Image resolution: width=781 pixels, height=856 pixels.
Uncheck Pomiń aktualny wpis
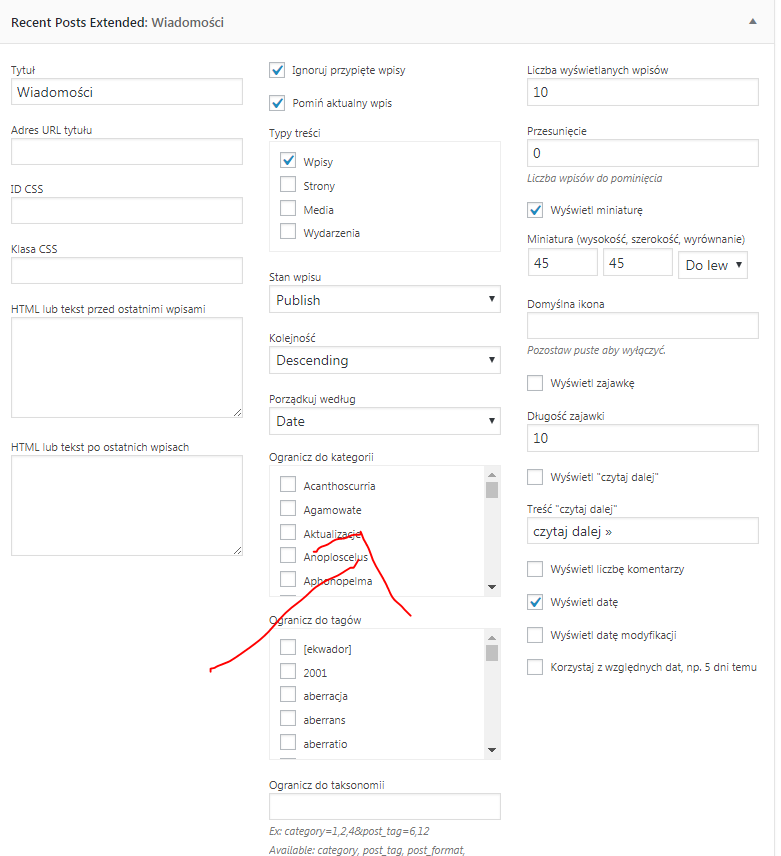277,103
